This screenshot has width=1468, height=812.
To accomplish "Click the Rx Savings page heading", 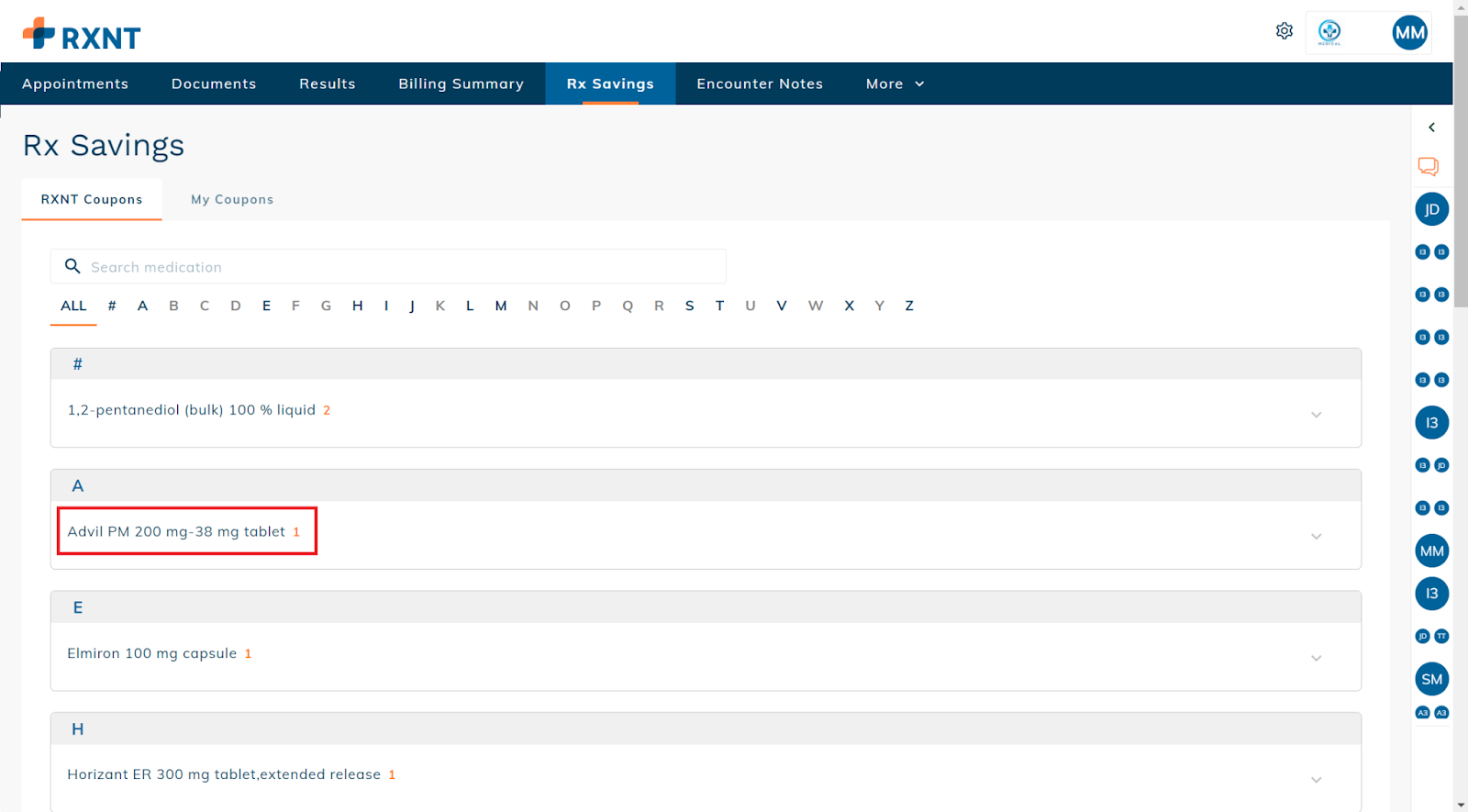I will (104, 145).
